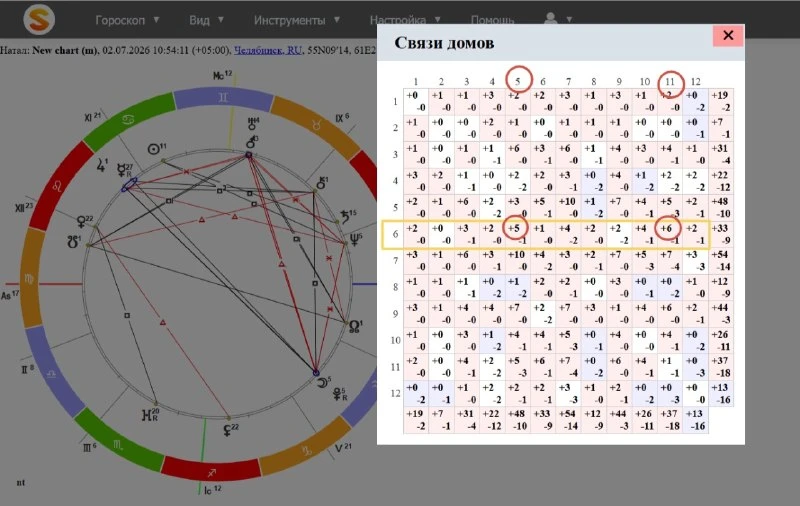Select the Saturn glyph on the chart
The width and height of the screenshot is (800, 506).
pyautogui.click(x=345, y=217)
